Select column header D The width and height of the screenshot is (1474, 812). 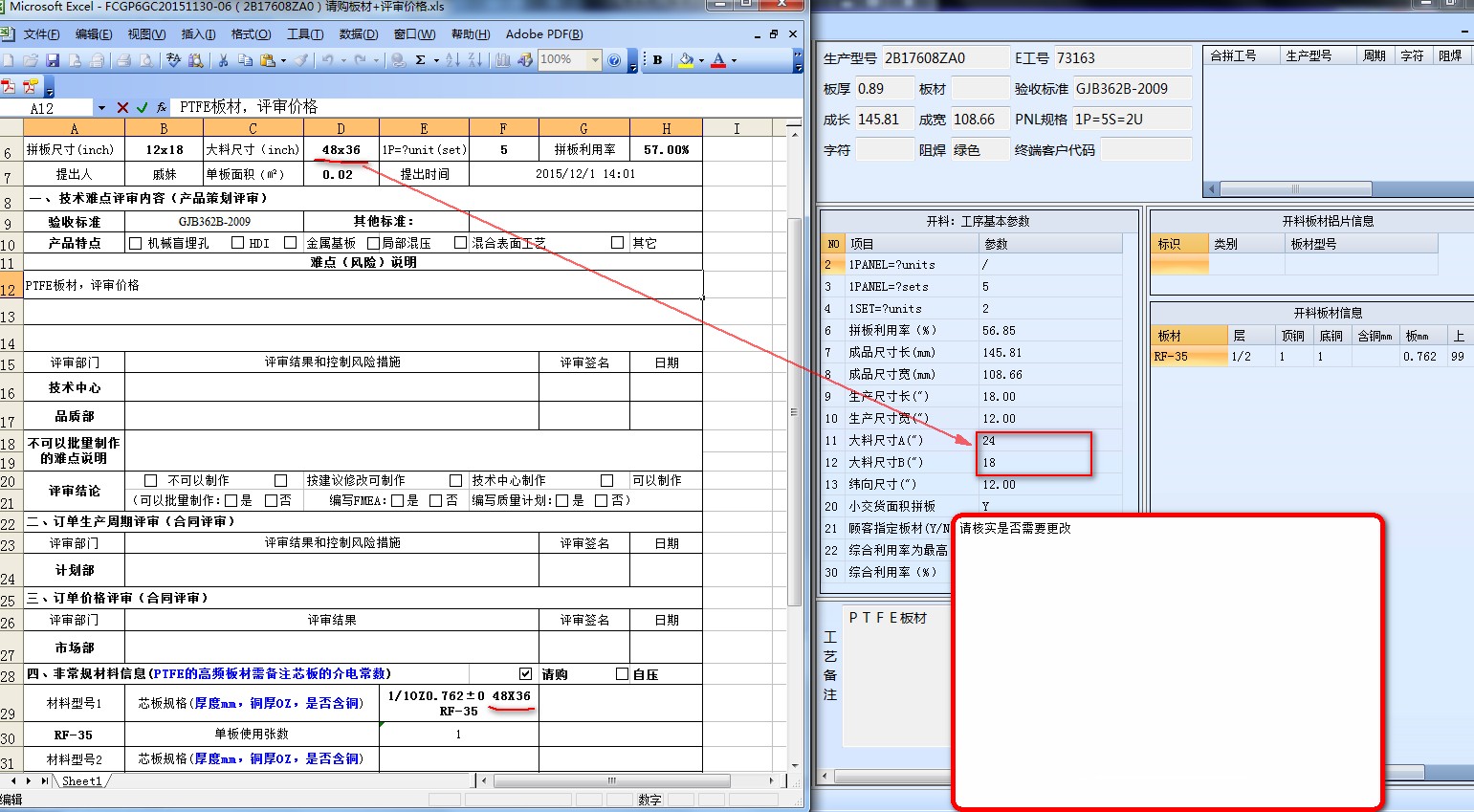click(341, 128)
